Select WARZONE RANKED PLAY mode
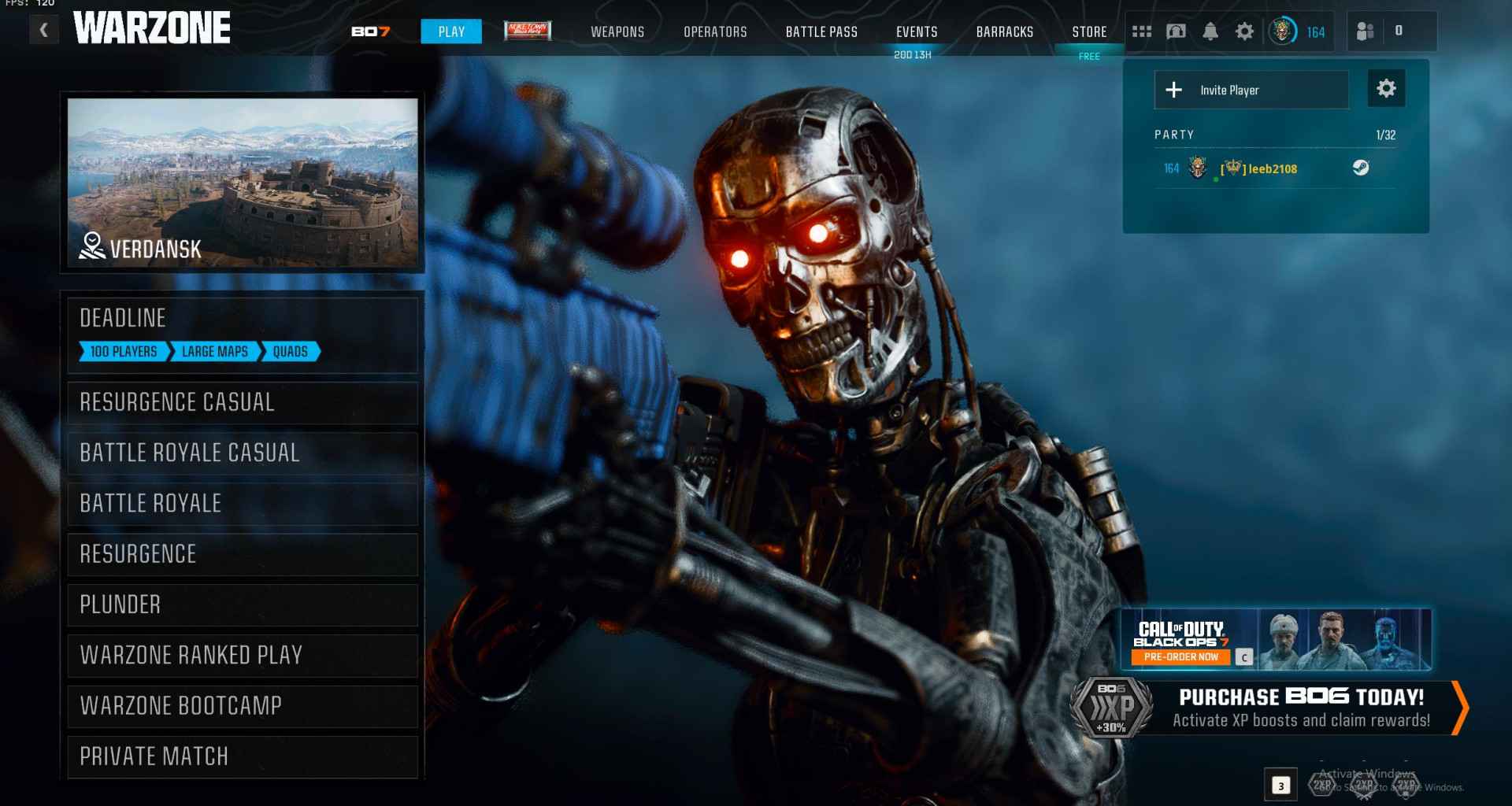Screen dimensions: 1512x806 click(243, 656)
